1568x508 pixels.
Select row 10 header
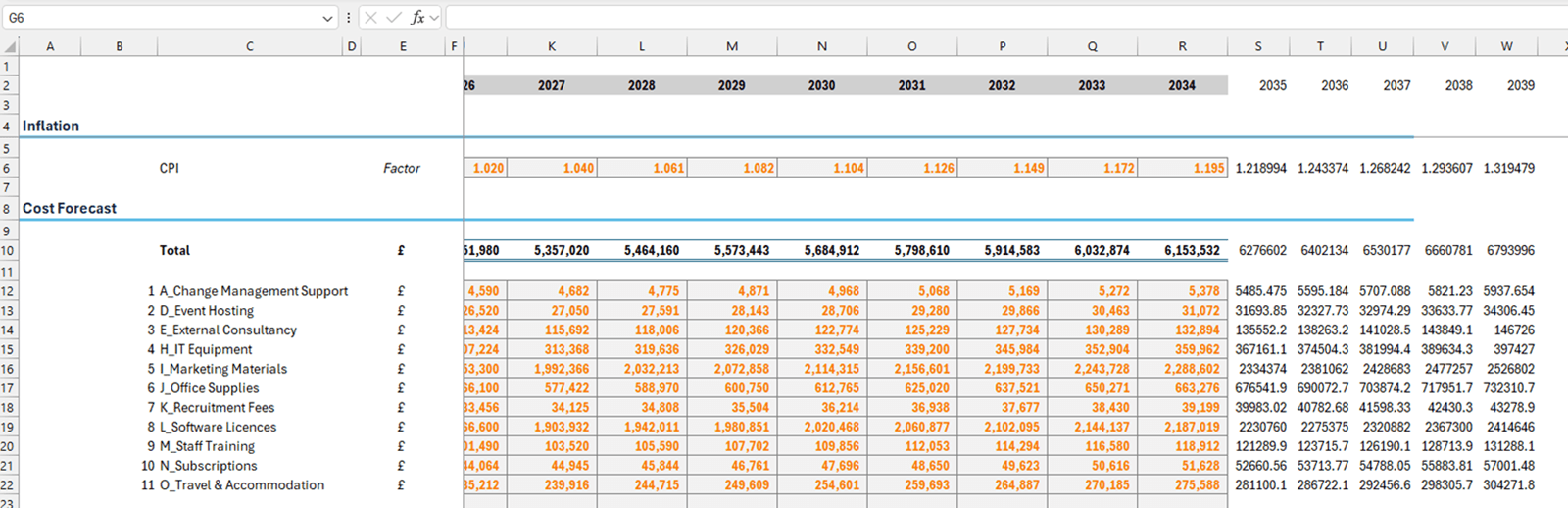[x=8, y=251]
